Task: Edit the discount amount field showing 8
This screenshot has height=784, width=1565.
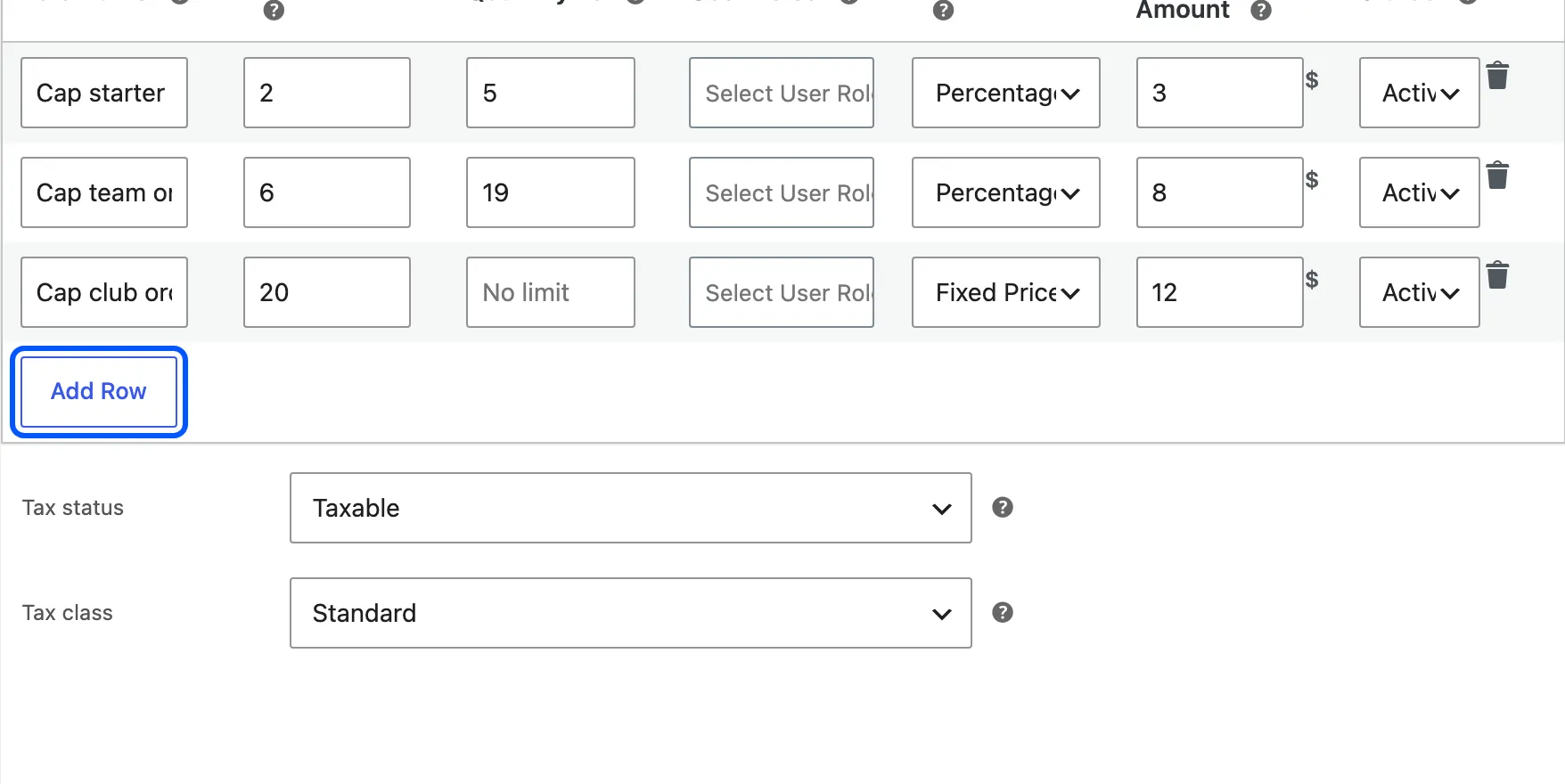Action: pos(1220,192)
